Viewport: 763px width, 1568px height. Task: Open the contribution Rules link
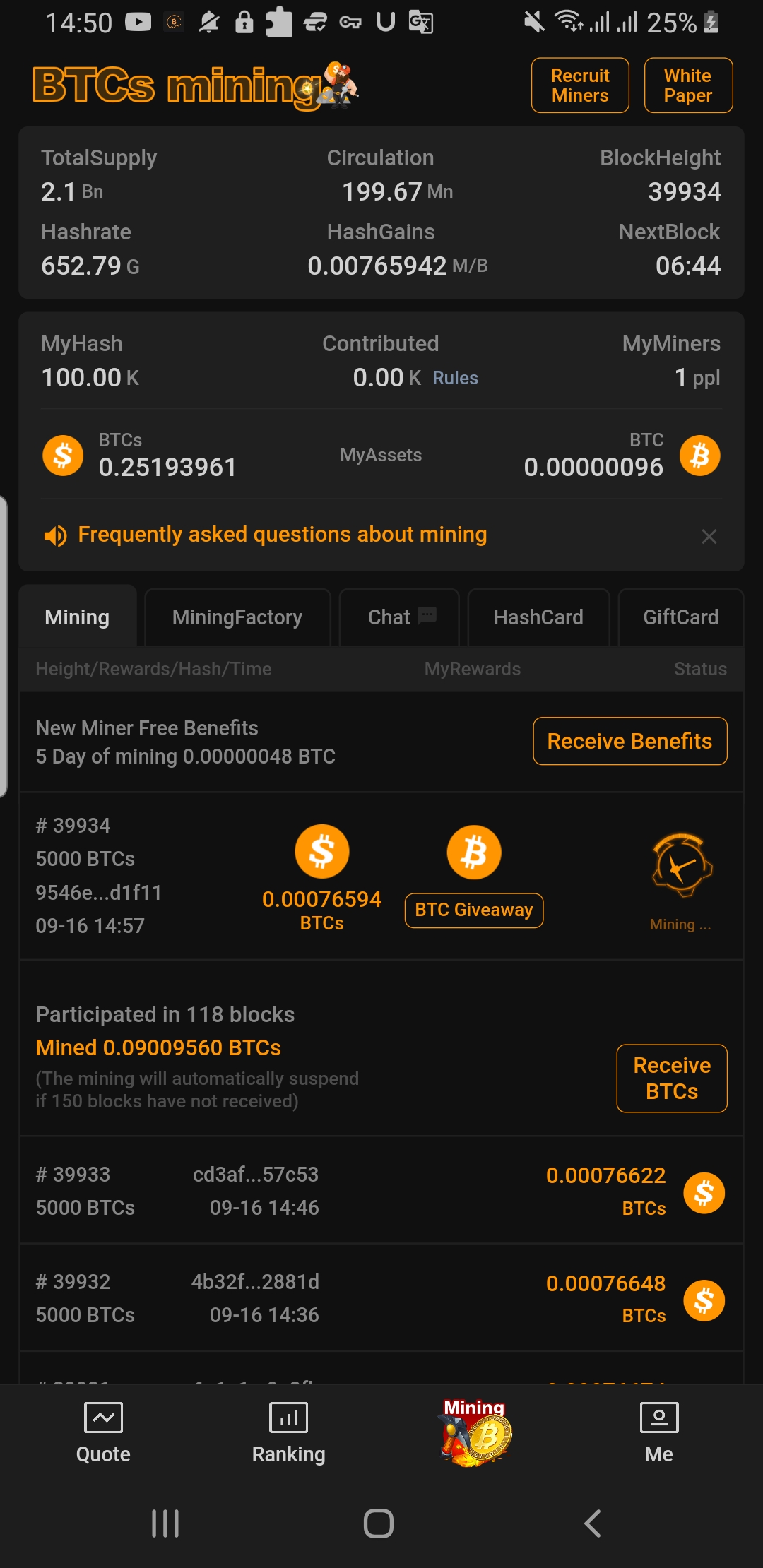(455, 379)
